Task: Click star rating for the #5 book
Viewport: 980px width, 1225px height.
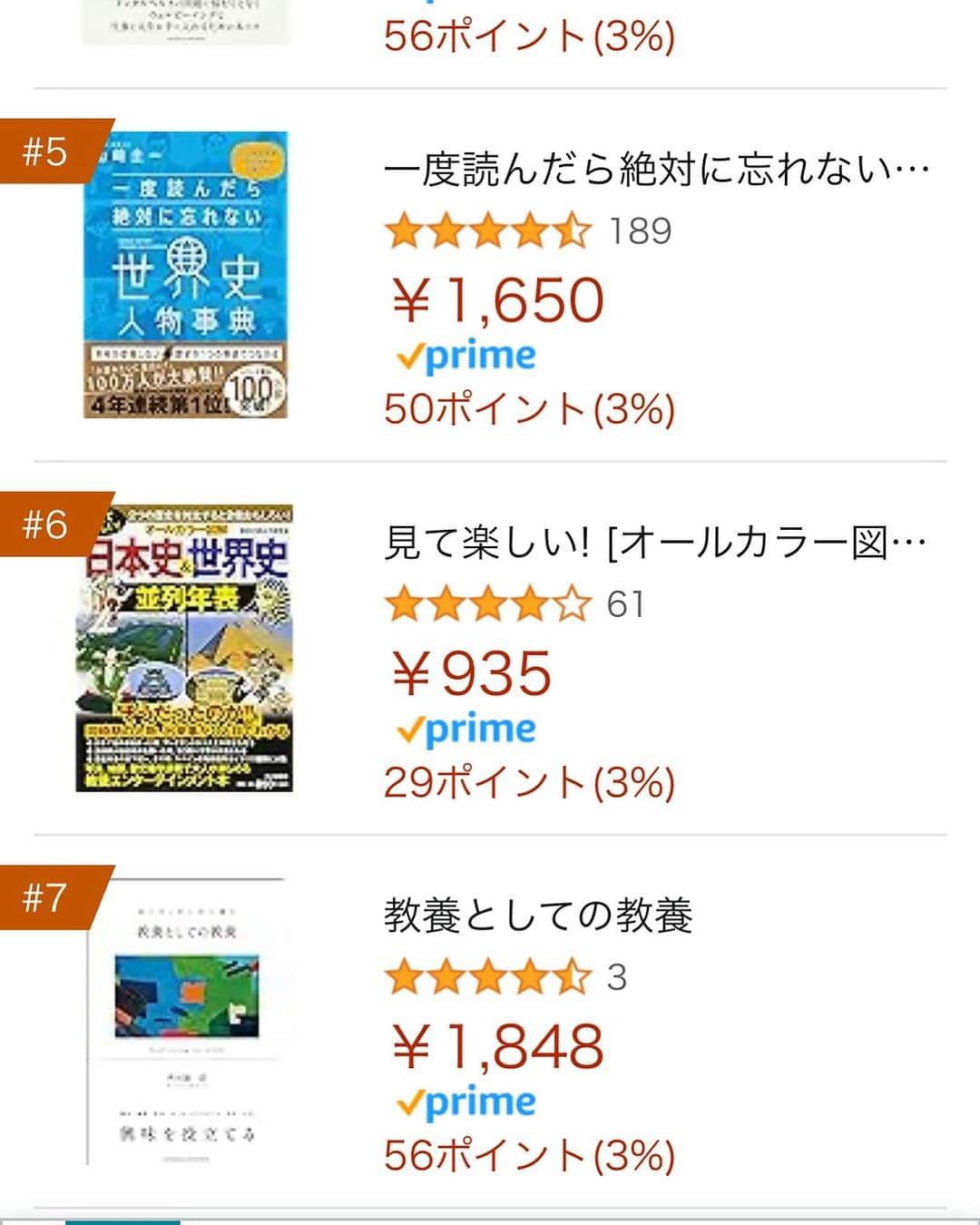Action: [488, 231]
